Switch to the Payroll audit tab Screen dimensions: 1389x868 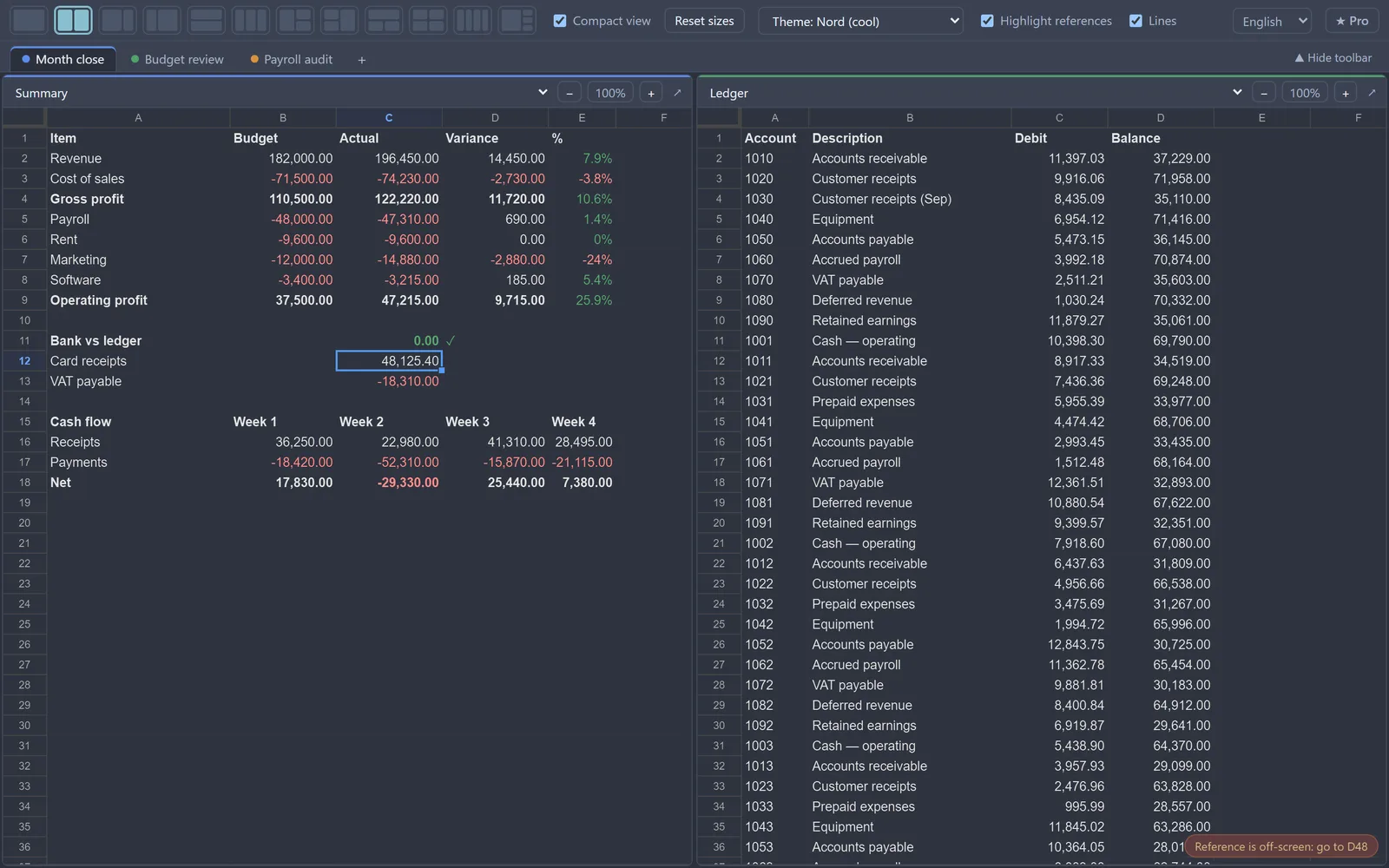292,60
